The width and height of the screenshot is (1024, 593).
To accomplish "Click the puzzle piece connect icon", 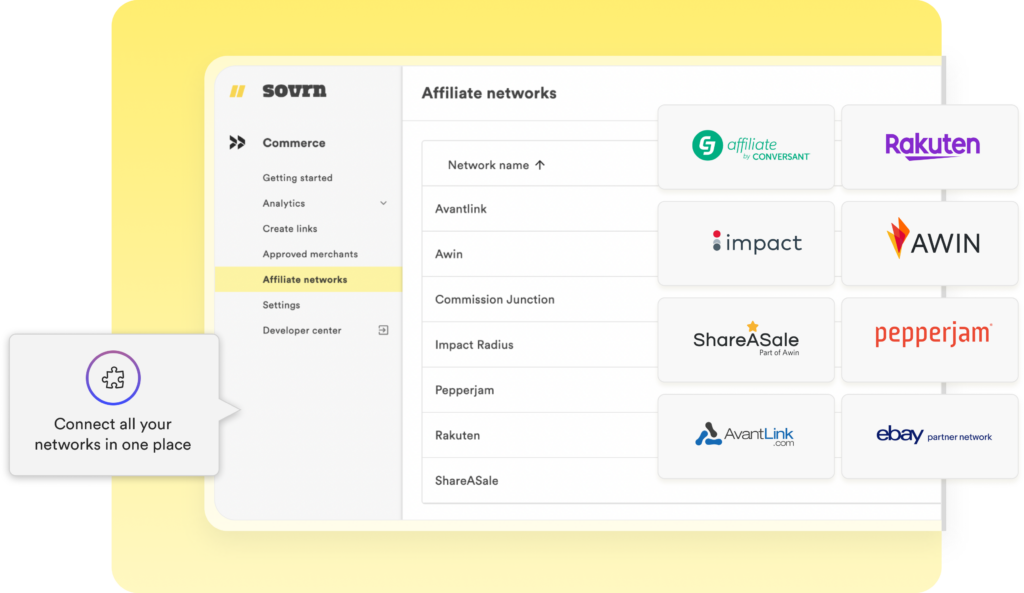I will pyautogui.click(x=113, y=377).
